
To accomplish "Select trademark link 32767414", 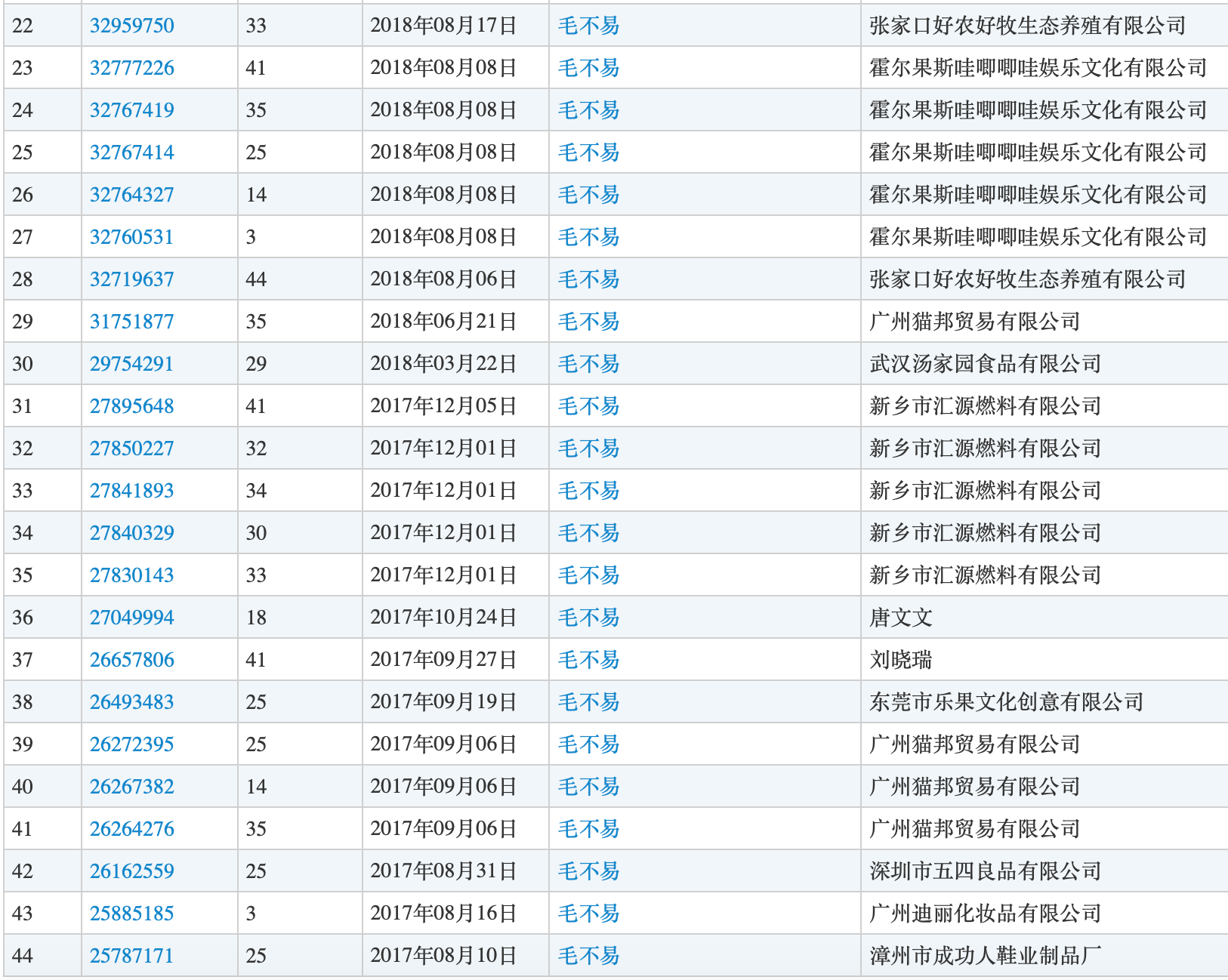I will tap(131, 152).
